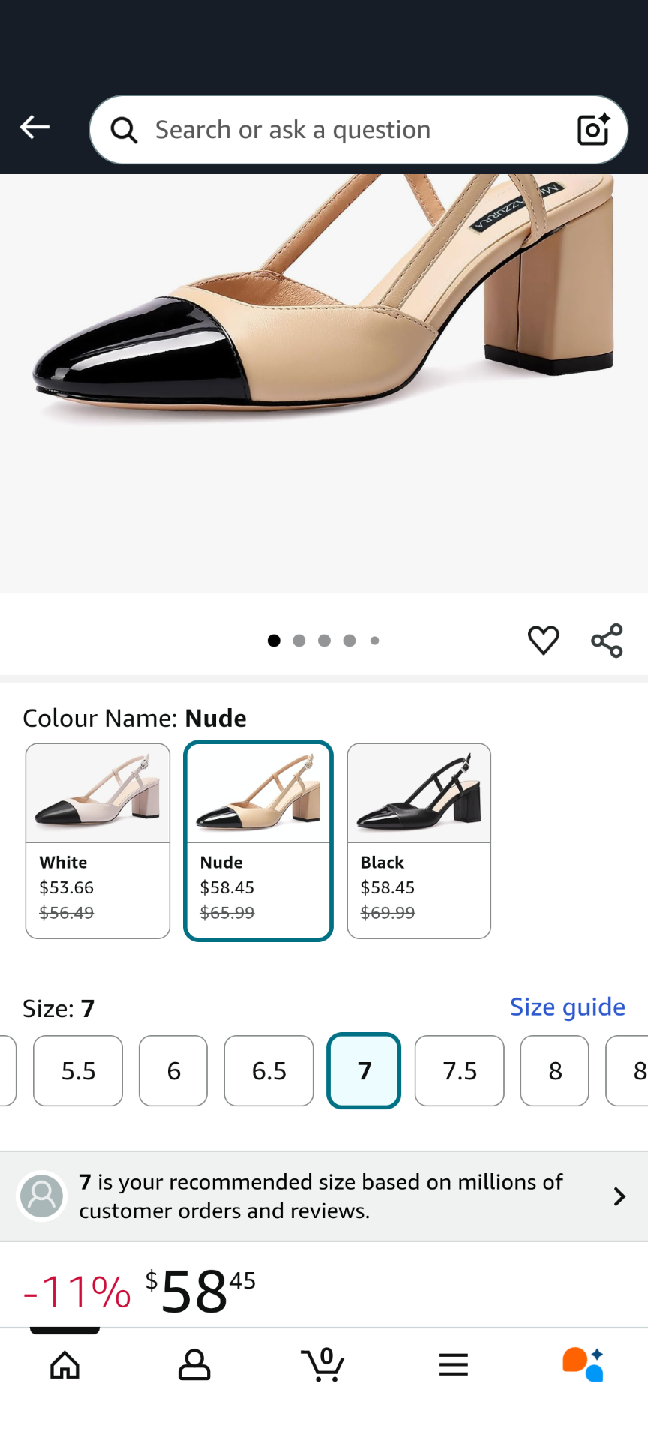The image size is (648, 1440).
Task: Select the White colour swatch
Action: [98, 841]
